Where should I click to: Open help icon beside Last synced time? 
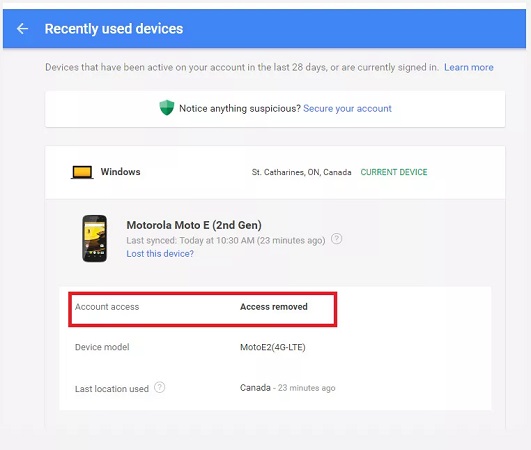(x=336, y=239)
